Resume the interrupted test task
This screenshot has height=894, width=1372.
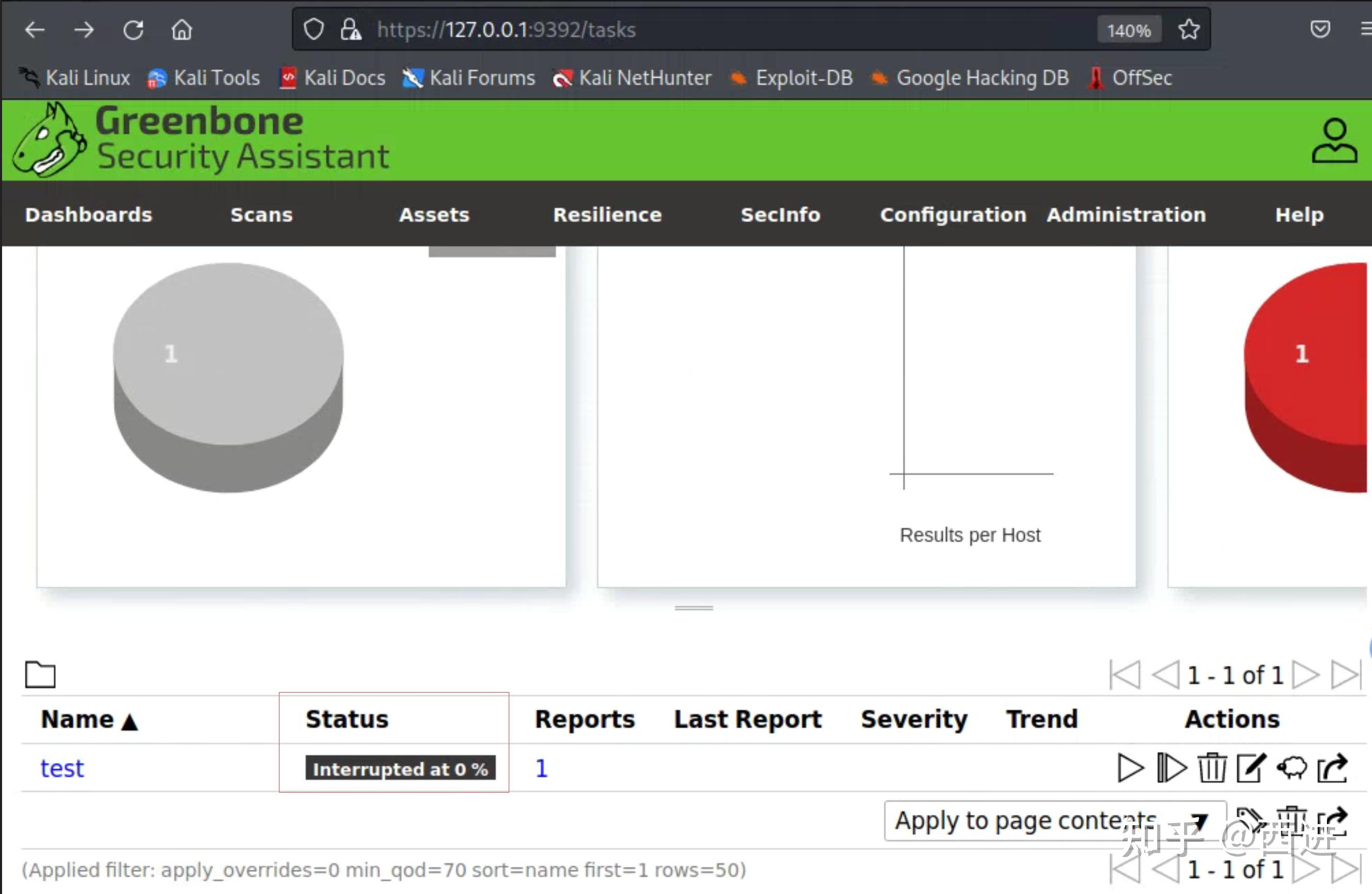[1171, 768]
